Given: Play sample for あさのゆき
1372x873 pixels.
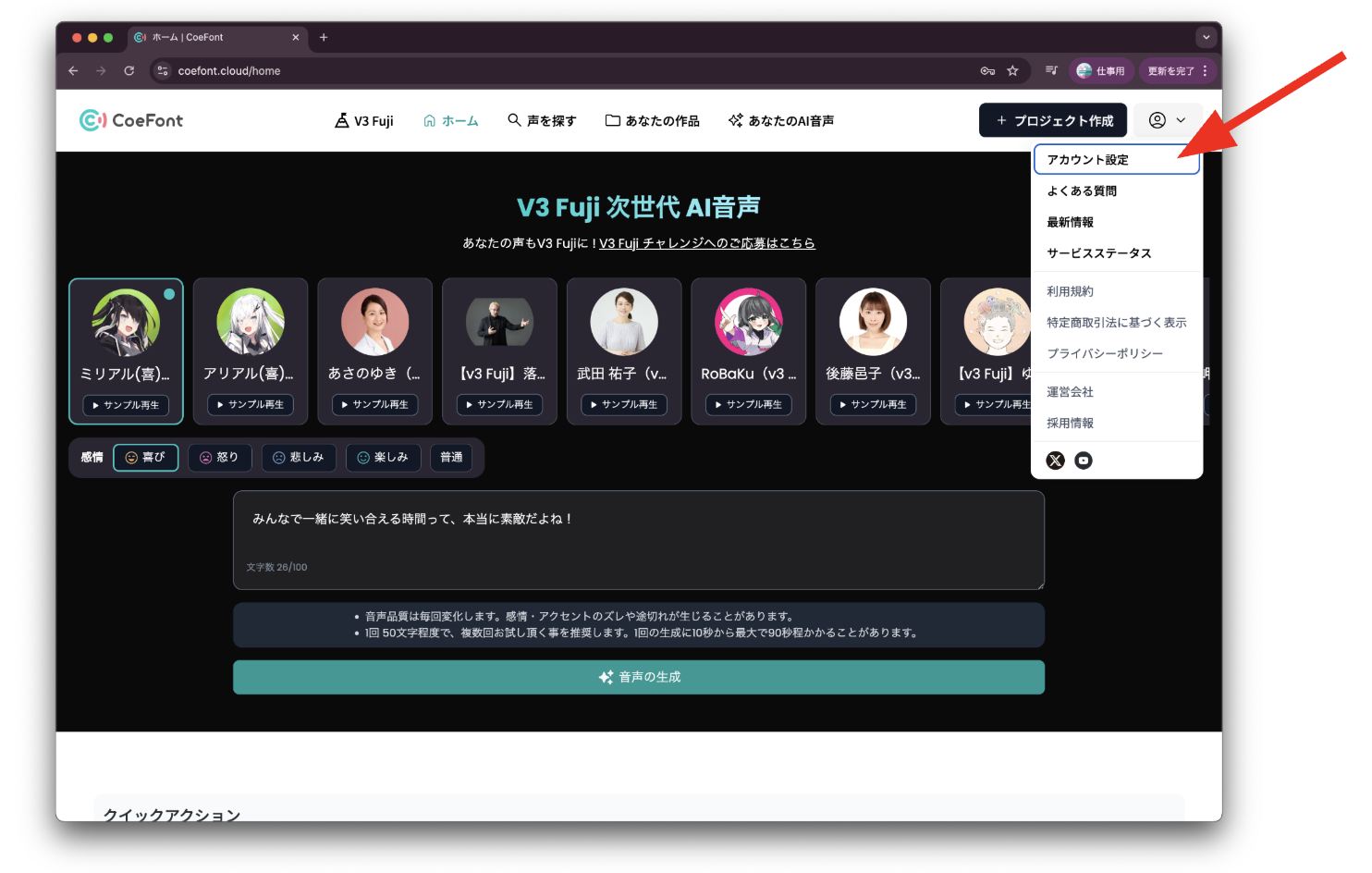Looking at the screenshot, I should click(x=374, y=404).
